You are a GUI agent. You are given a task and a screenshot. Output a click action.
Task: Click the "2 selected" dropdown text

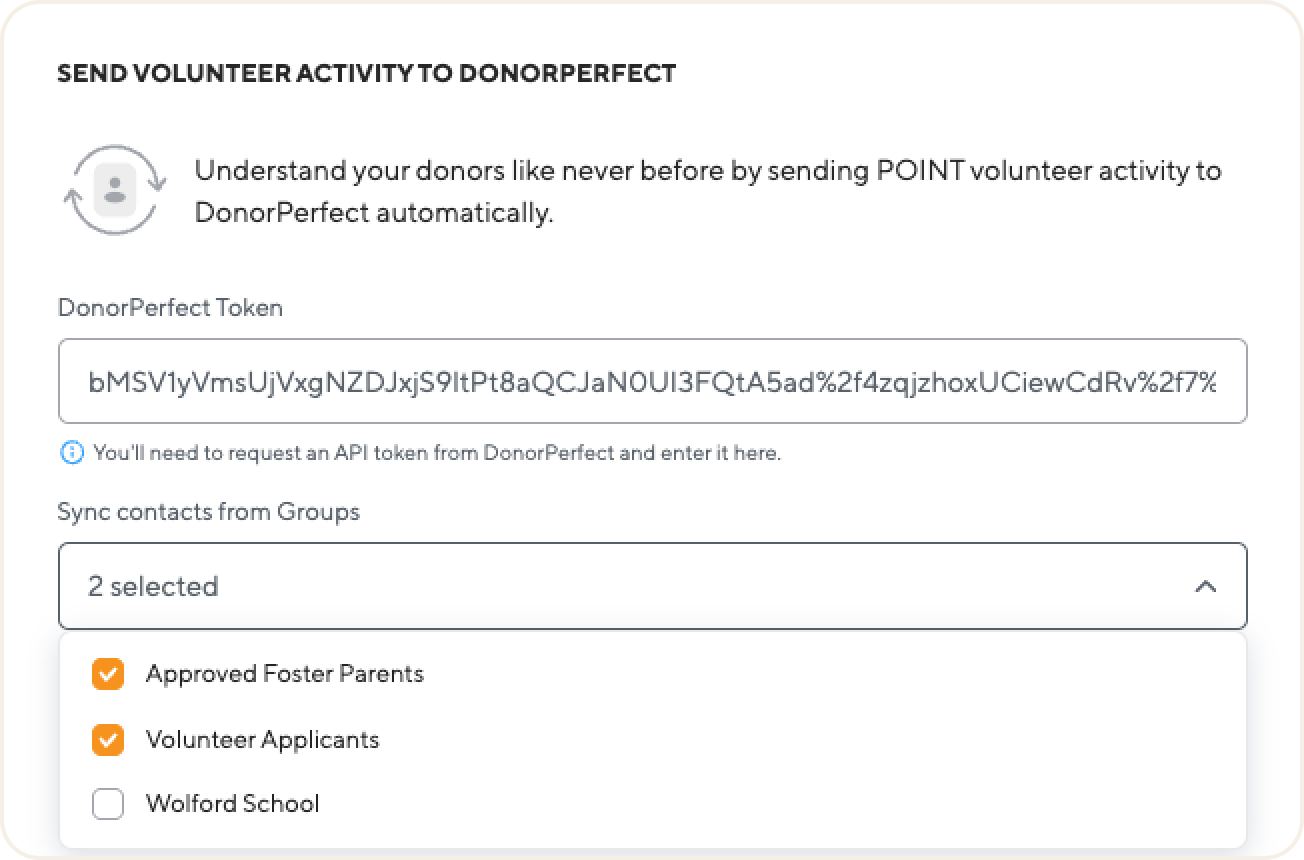pyautogui.click(x=153, y=587)
